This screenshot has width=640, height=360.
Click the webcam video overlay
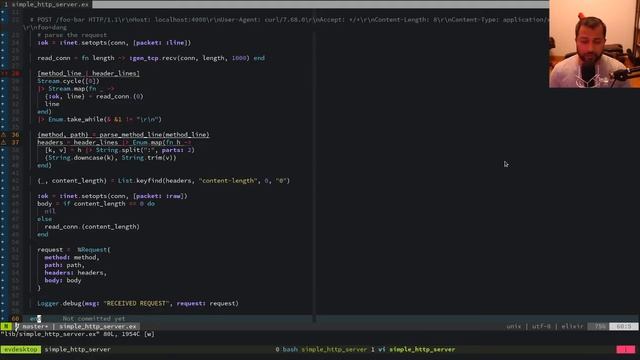[x=594, y=44]
